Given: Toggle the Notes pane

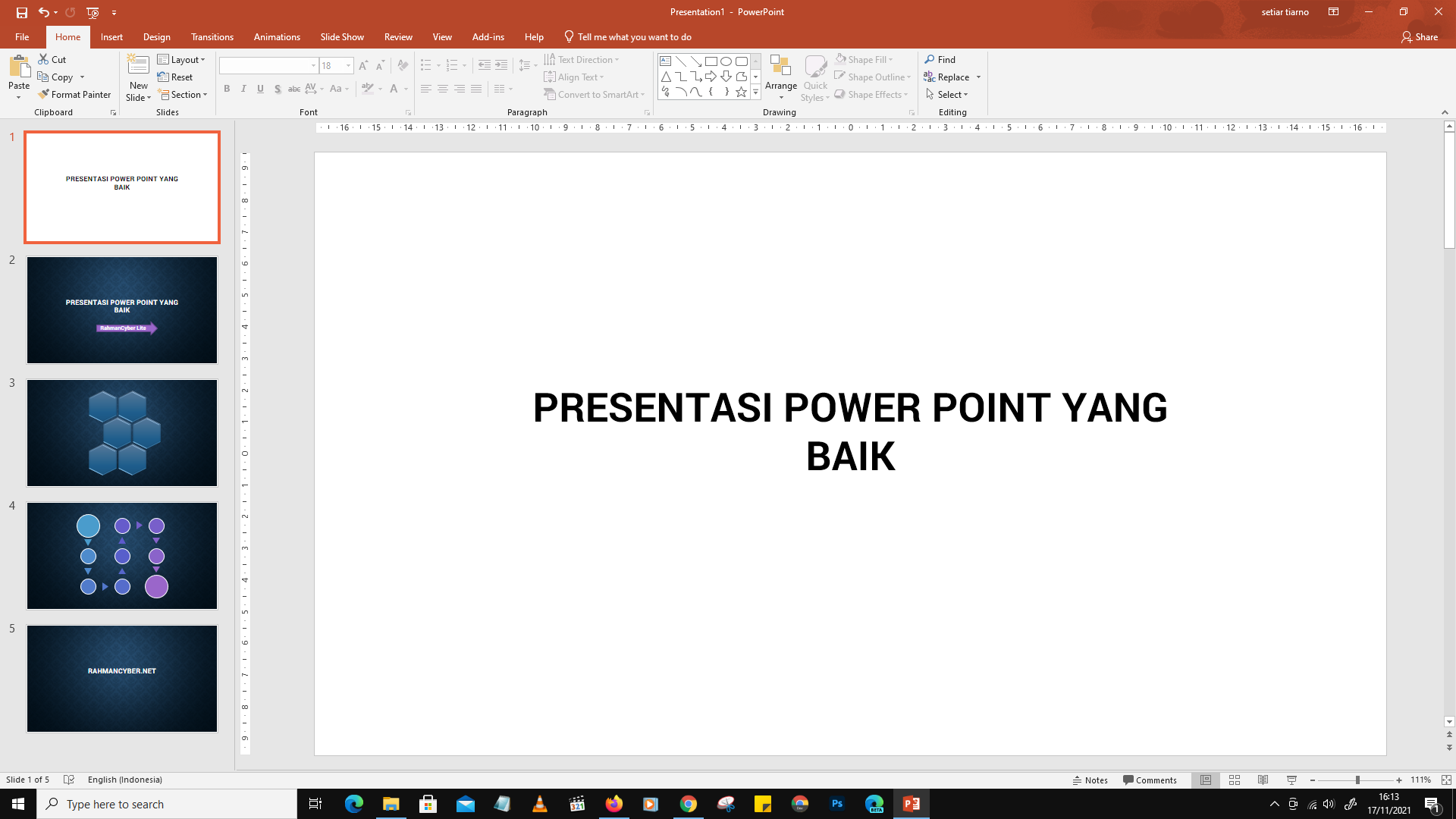Looking at the screenshot, I should [x=1090, y=780].
